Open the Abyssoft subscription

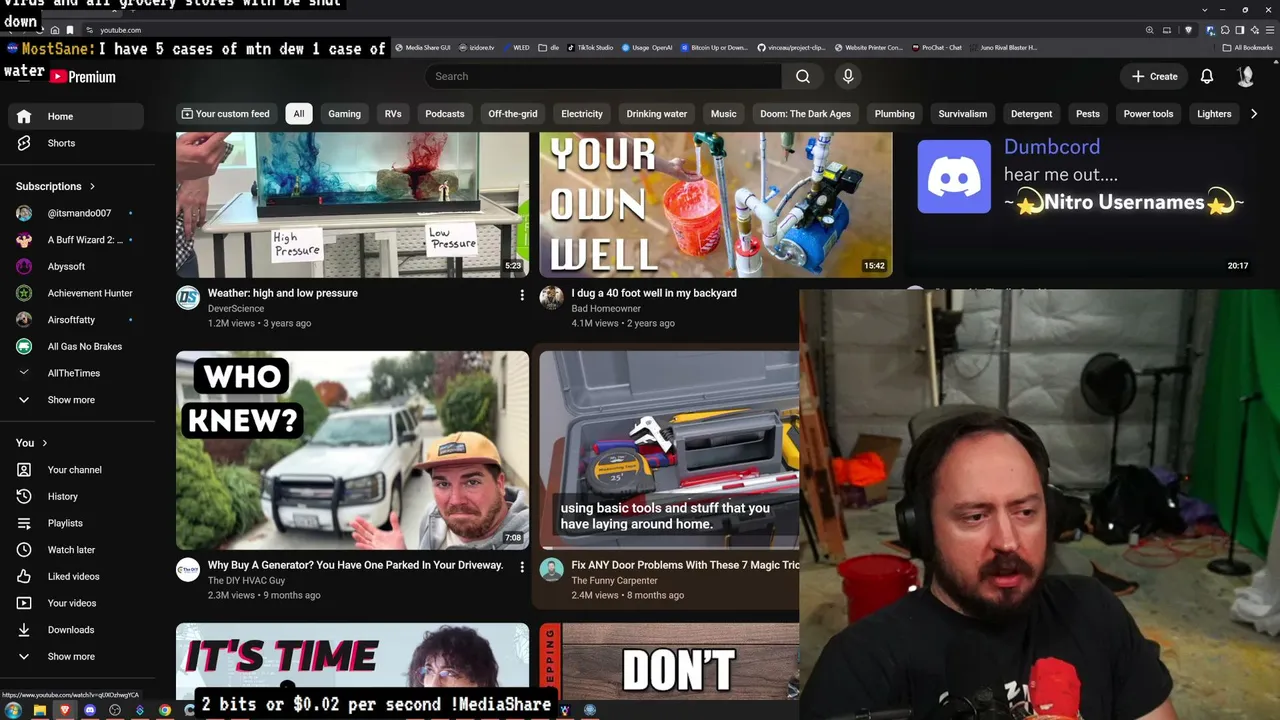point(76,267)
